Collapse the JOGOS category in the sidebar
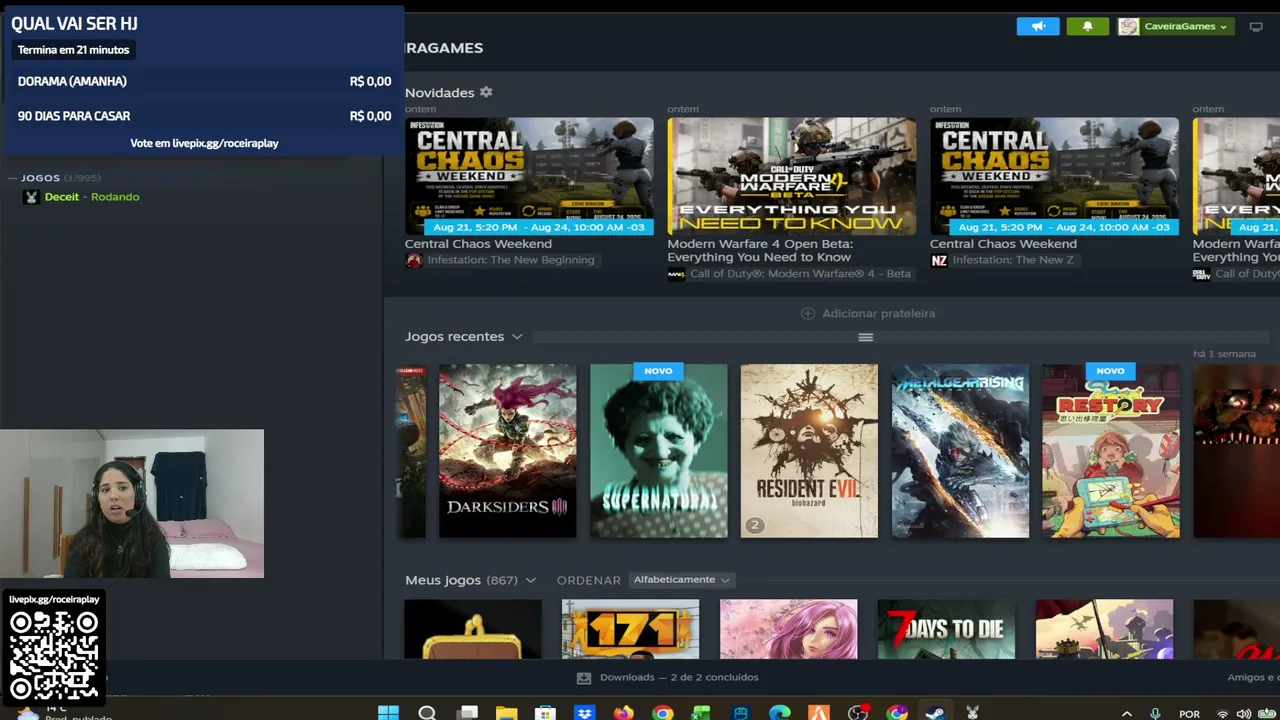Screen dimensions: 1280x720 coord(12,178)
